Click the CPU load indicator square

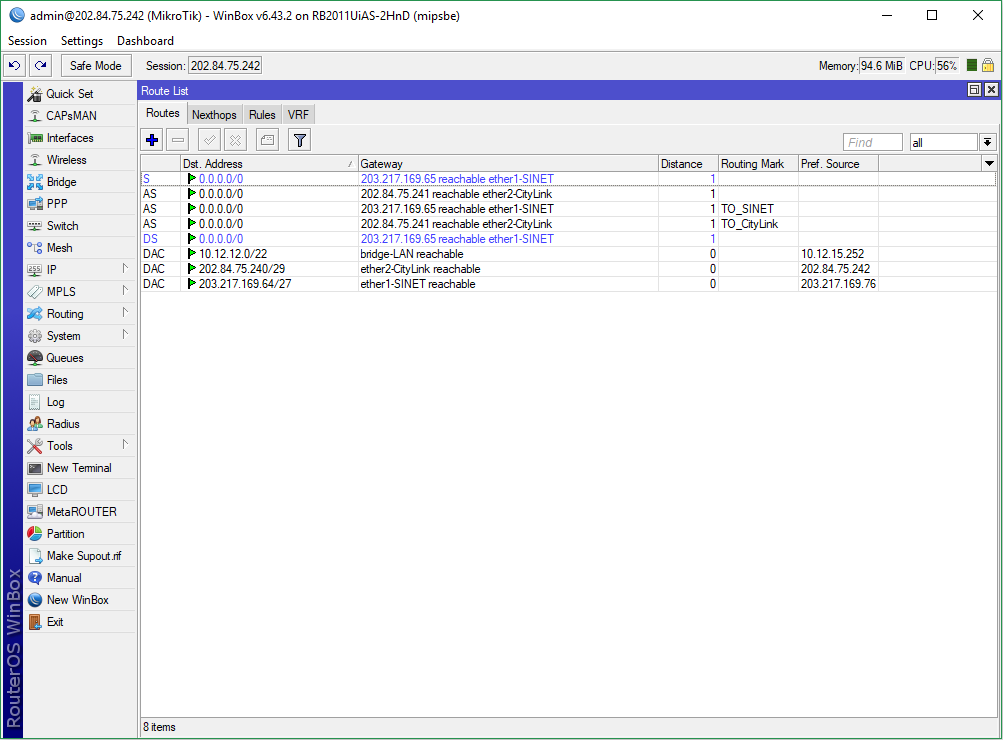pyautogui.click(x=972, y=65)
